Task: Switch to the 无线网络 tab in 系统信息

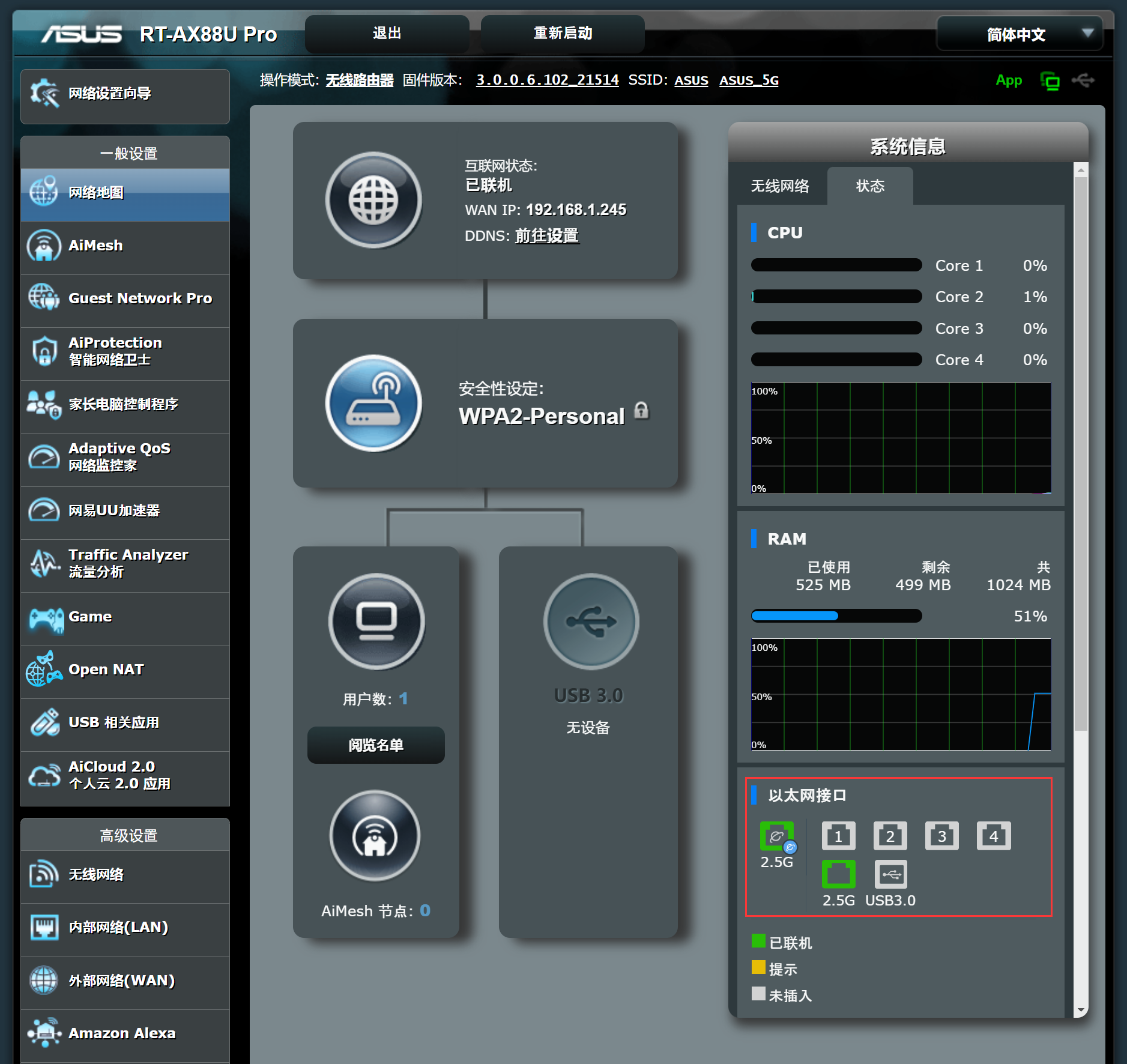Action: 780,186
